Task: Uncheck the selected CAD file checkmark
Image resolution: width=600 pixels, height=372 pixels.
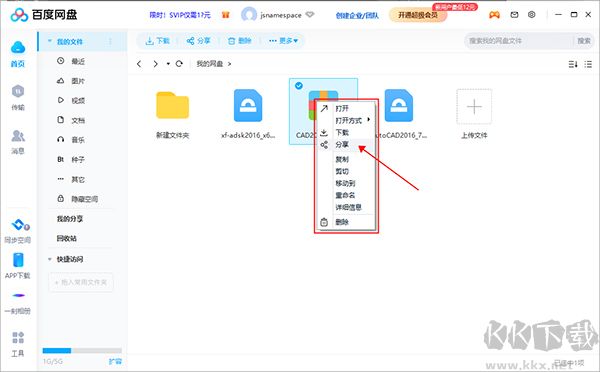Action: click(299, 86)
